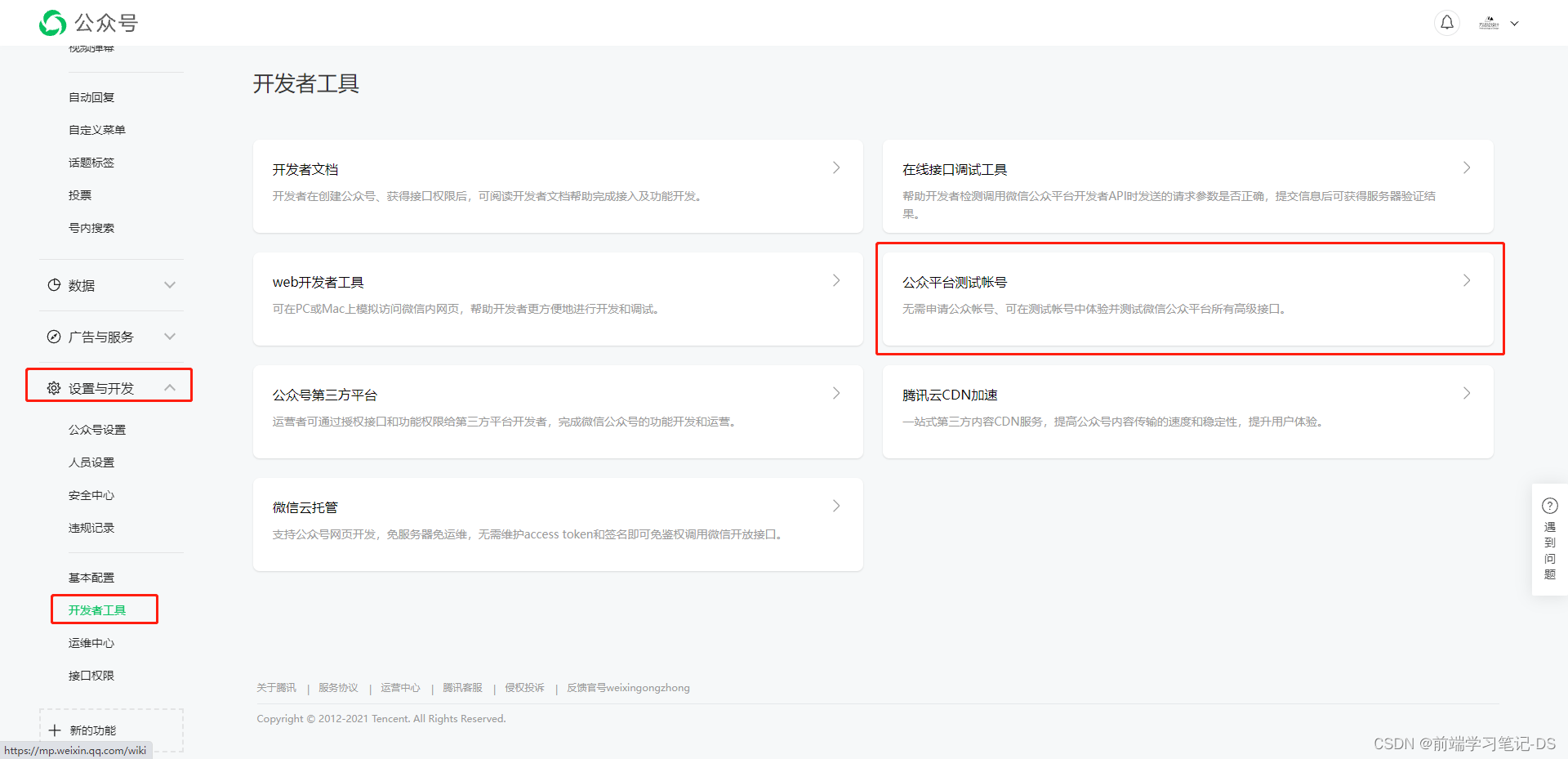This screenshot has height=759, width=1568.
Task: Open 自动回复 in sidebar
Action: pos(91,97)
